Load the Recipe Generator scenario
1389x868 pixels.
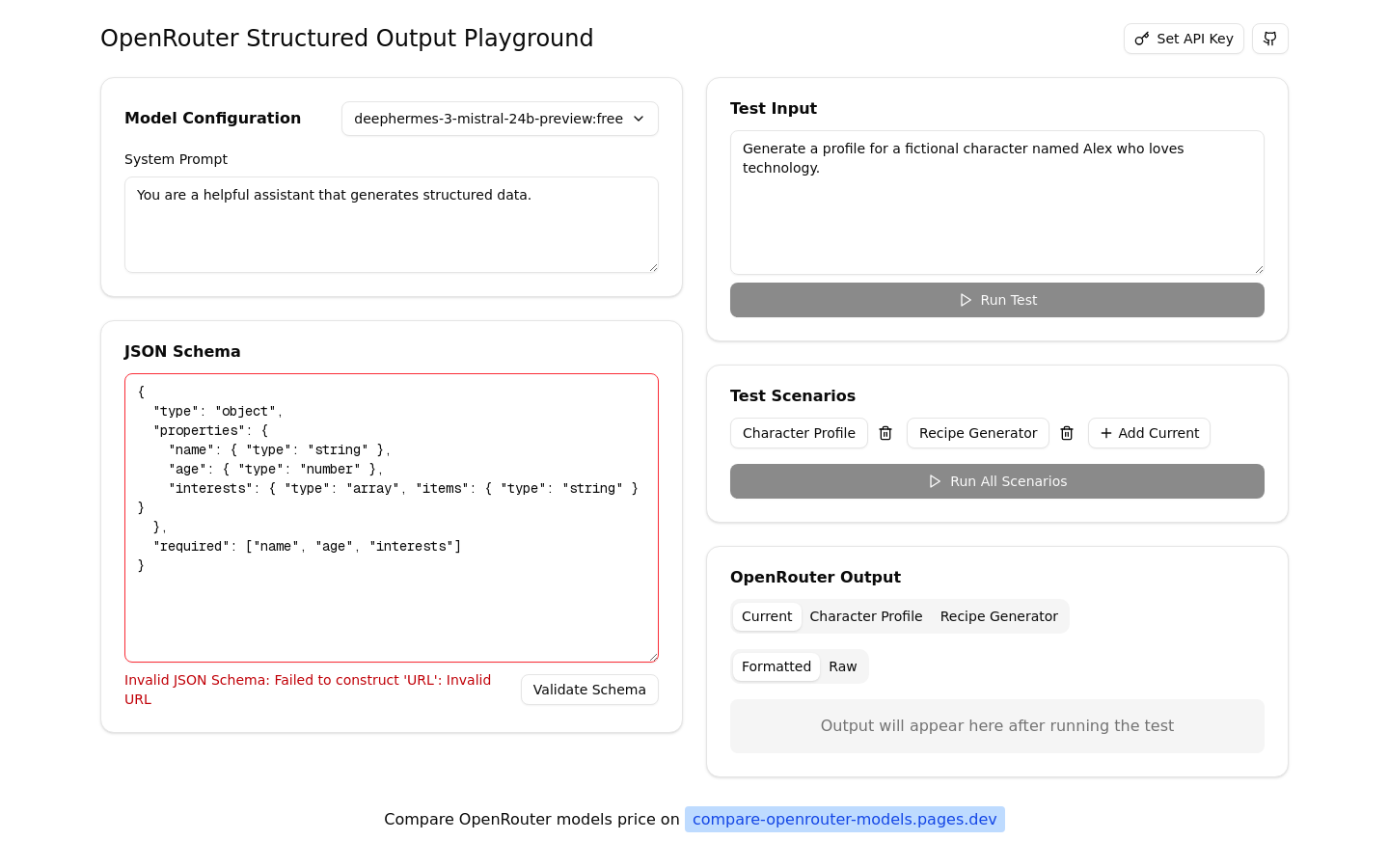coord(978,433)
